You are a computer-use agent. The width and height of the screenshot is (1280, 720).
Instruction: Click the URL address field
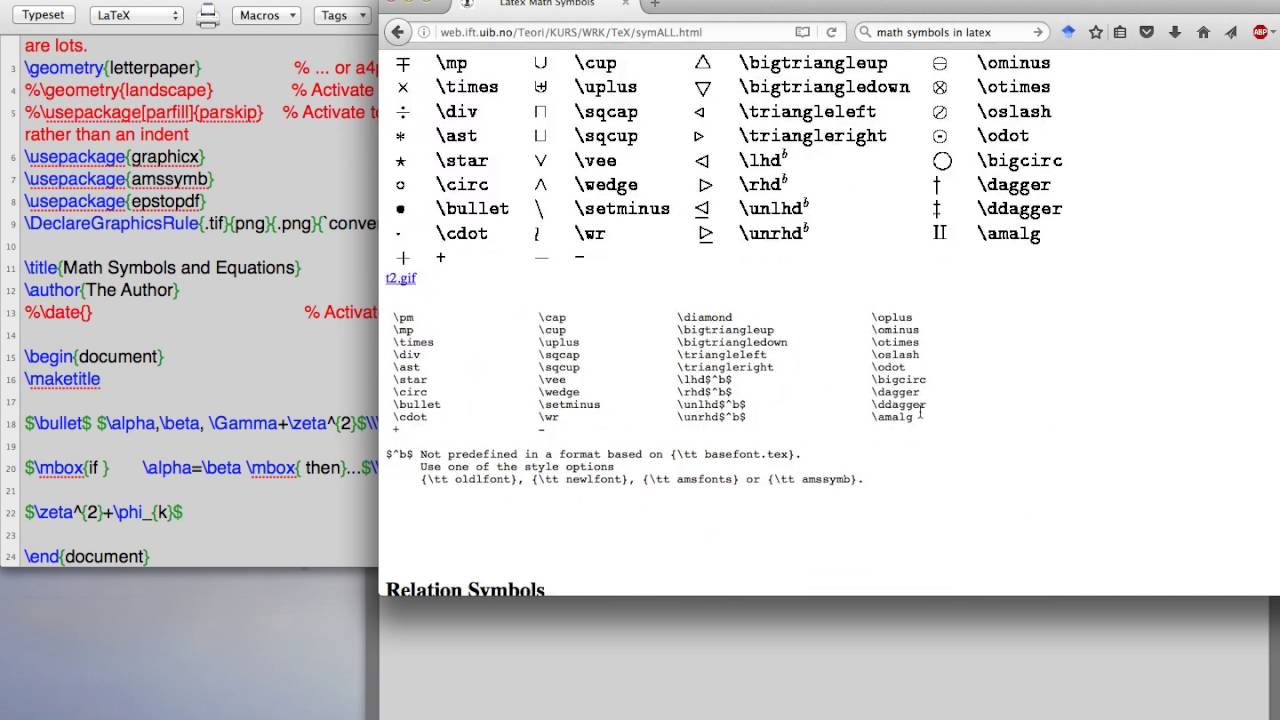(610, 32)
